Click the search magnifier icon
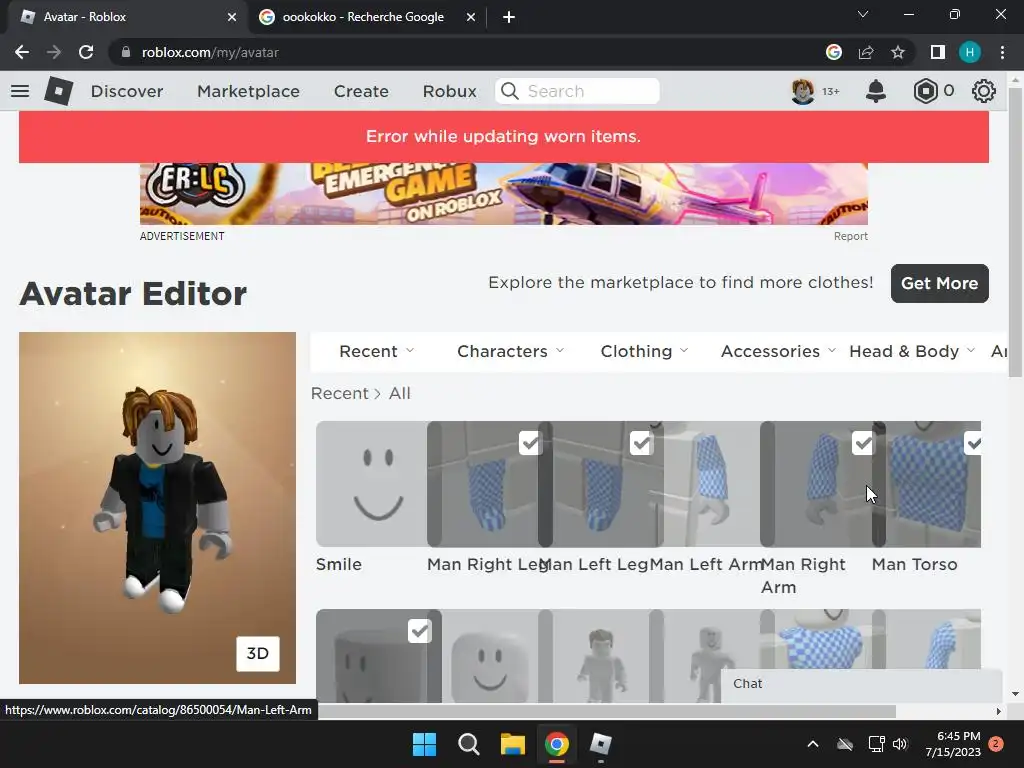Viewport: 1024px width, 768px height. (509, 91)
